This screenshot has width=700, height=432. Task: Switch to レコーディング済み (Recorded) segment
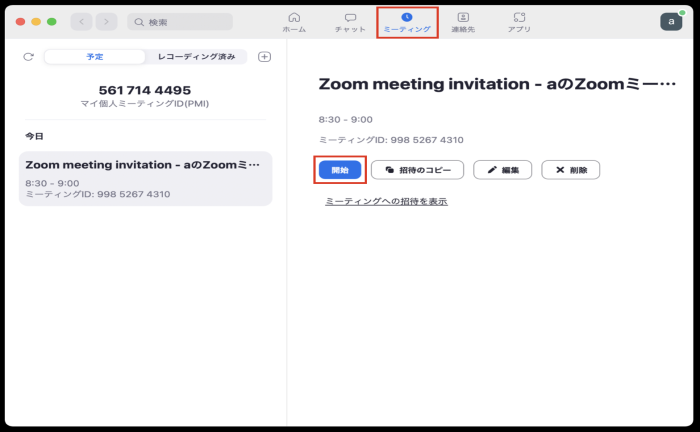point(196,57)
